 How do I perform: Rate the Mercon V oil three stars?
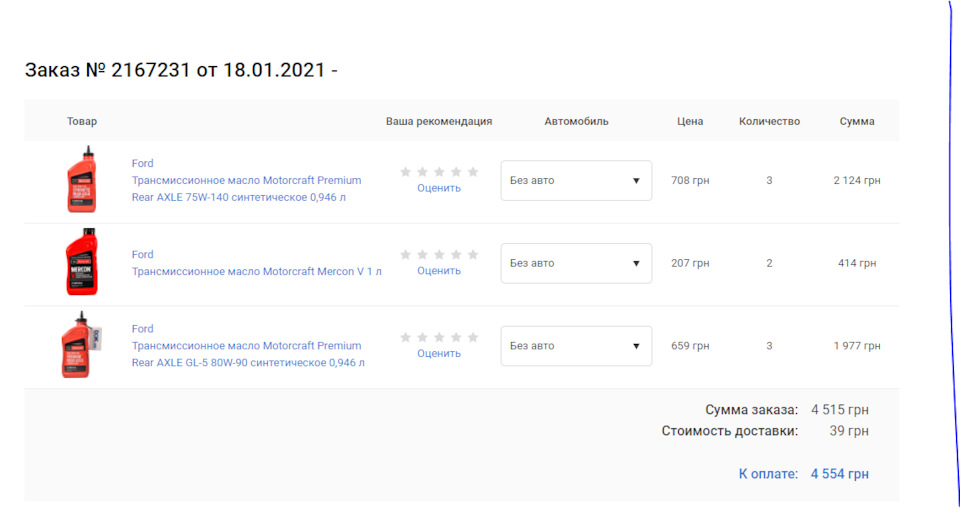pyautogui.click(x=439, y=255)
